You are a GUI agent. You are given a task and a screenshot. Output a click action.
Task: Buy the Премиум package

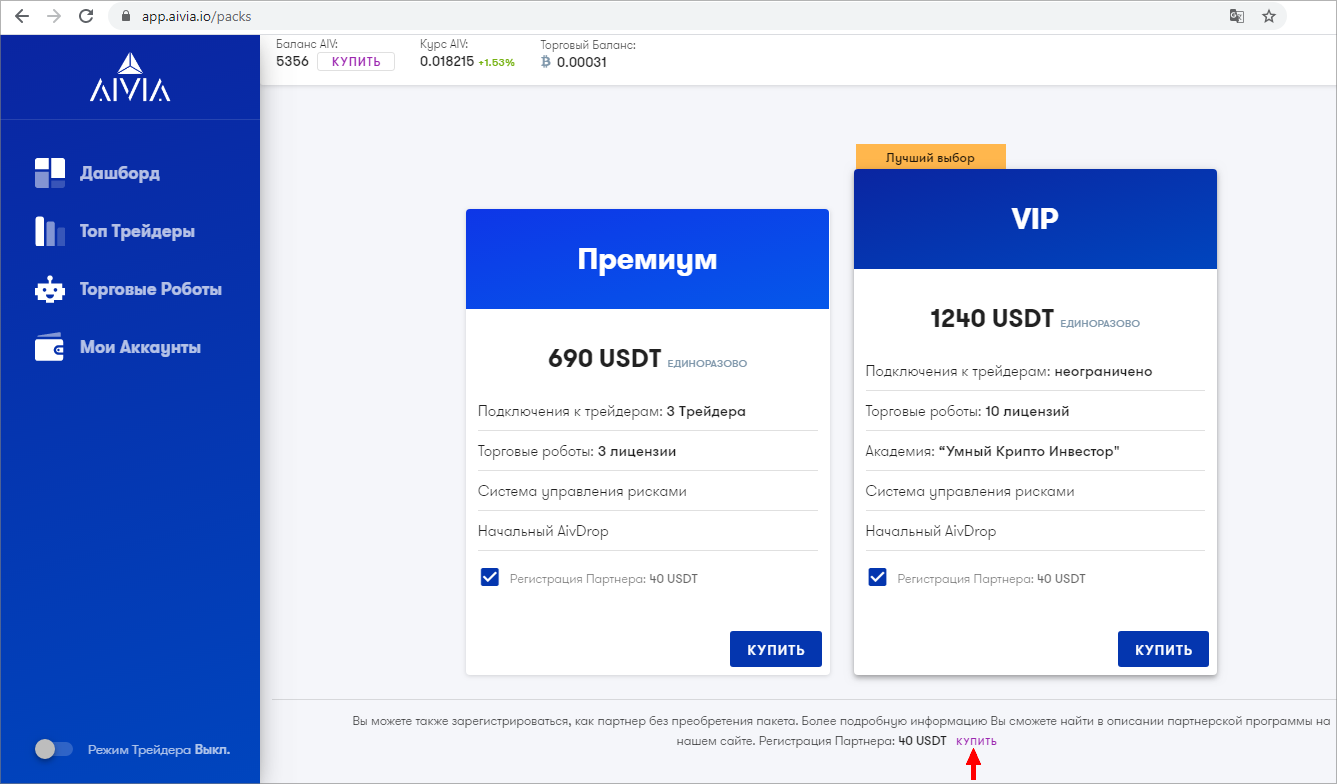coord(776,649)
